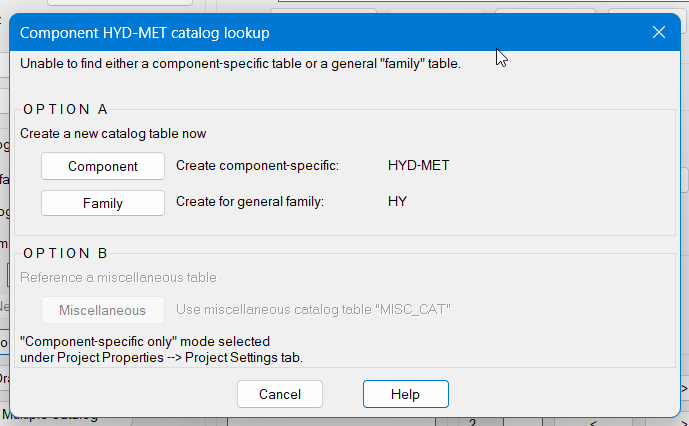Close the catalog lookup dialog with X

tap(659, 32)
